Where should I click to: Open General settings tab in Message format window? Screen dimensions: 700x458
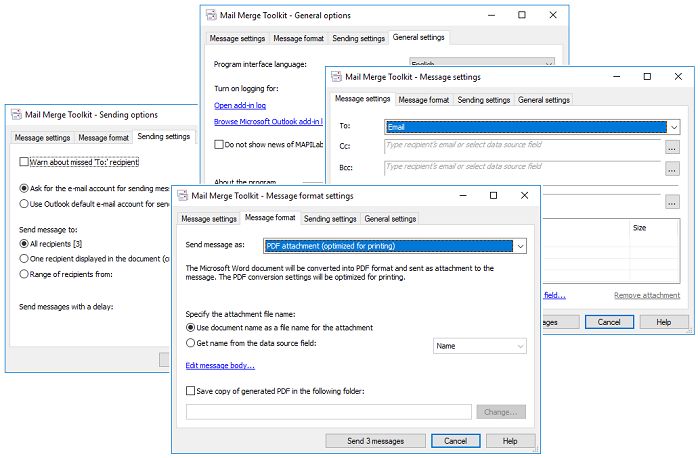click(x=390, y=219)
